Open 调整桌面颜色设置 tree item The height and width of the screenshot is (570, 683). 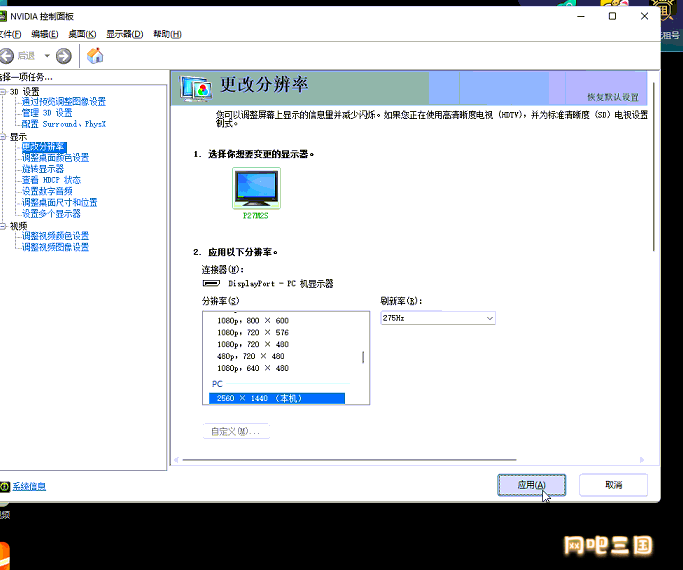click(55, 158)
